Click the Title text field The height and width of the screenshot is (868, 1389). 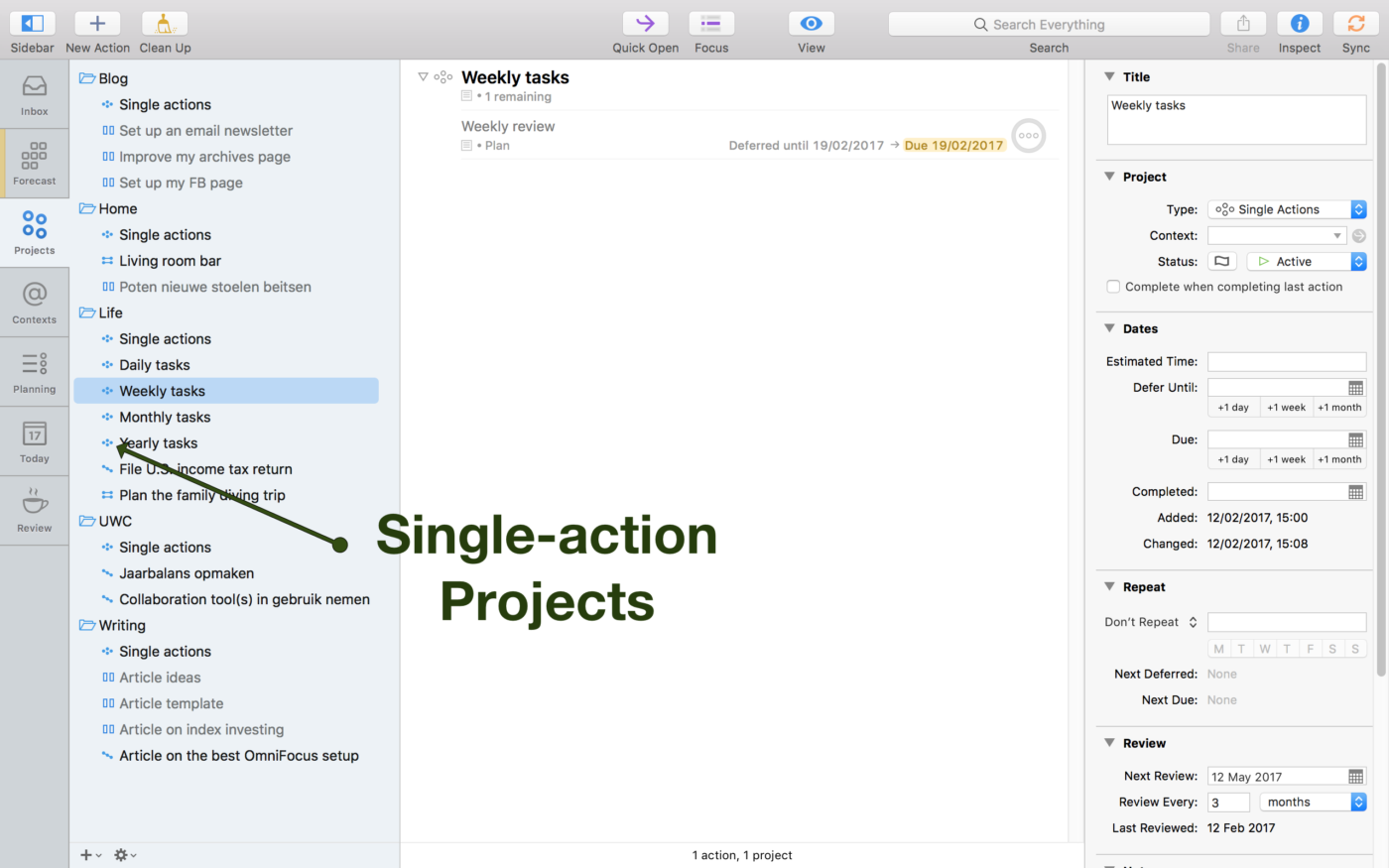(x=1236, y=120)
